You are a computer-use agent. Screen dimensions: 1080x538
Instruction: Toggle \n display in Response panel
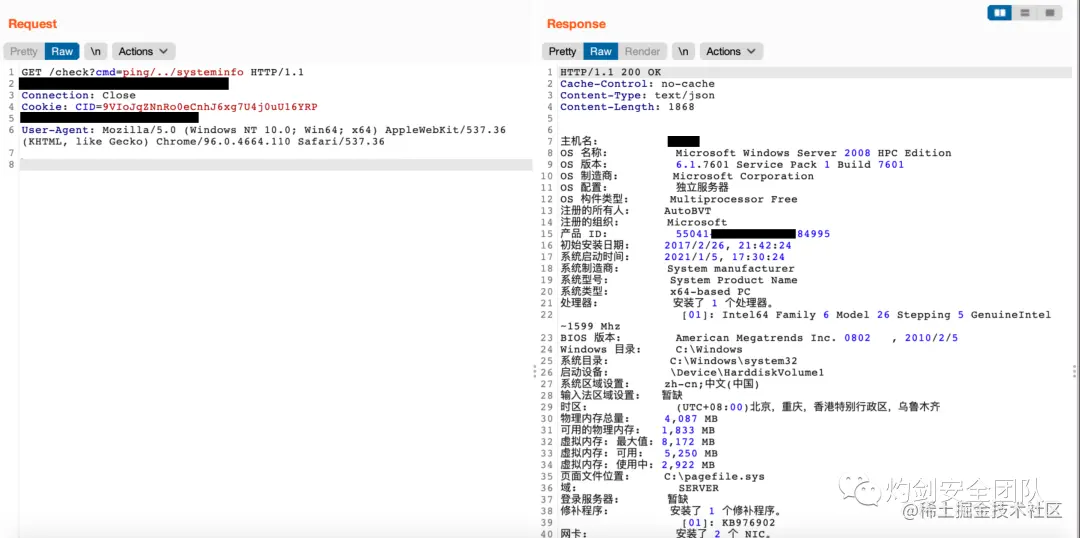(x=683, y=51)
